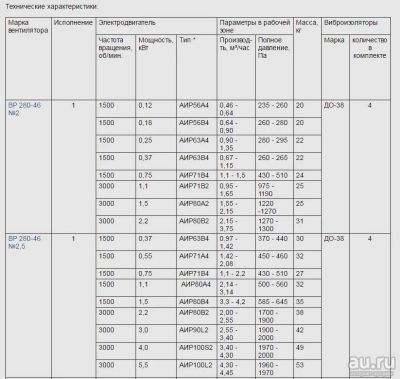The width and height of the screenshot is (400, 379).
Task: Select the ДО-38 cell in first fan row
Action: 335,167
